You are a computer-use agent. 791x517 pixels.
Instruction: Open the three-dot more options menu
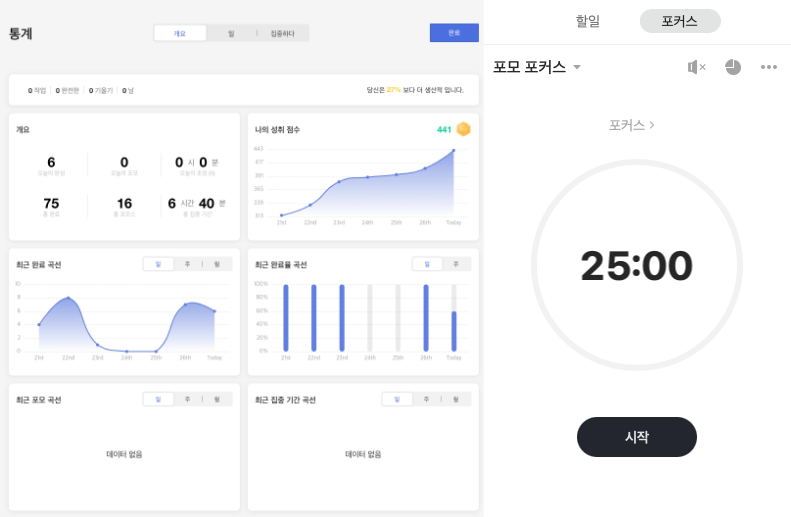pos(768,67)
